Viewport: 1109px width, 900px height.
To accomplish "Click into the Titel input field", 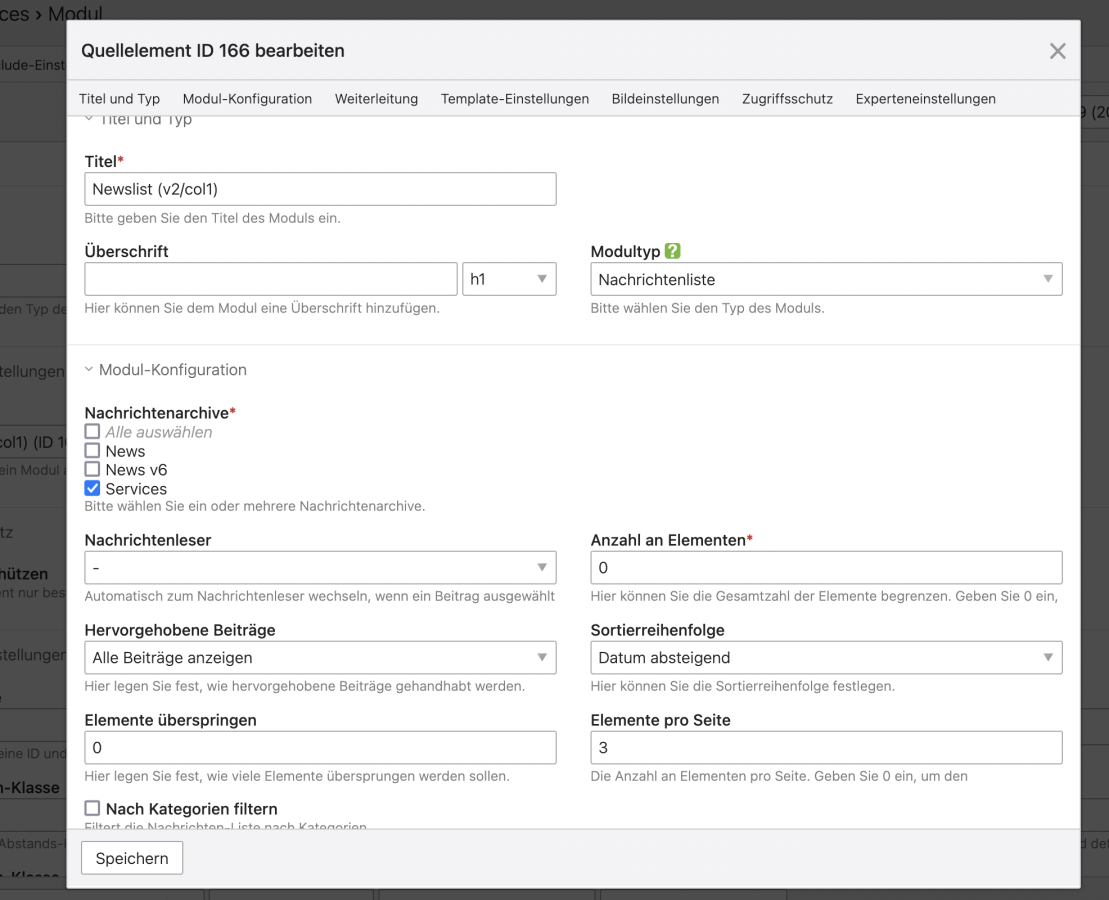I will pyautogui.click(x=320, y=189).
